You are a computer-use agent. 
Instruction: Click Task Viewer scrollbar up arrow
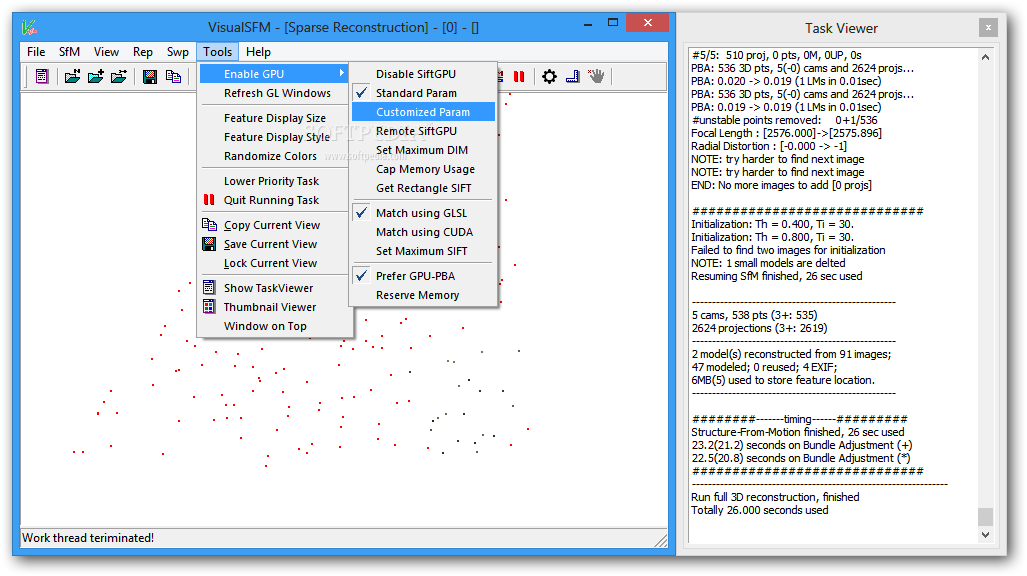coord(985,57)
